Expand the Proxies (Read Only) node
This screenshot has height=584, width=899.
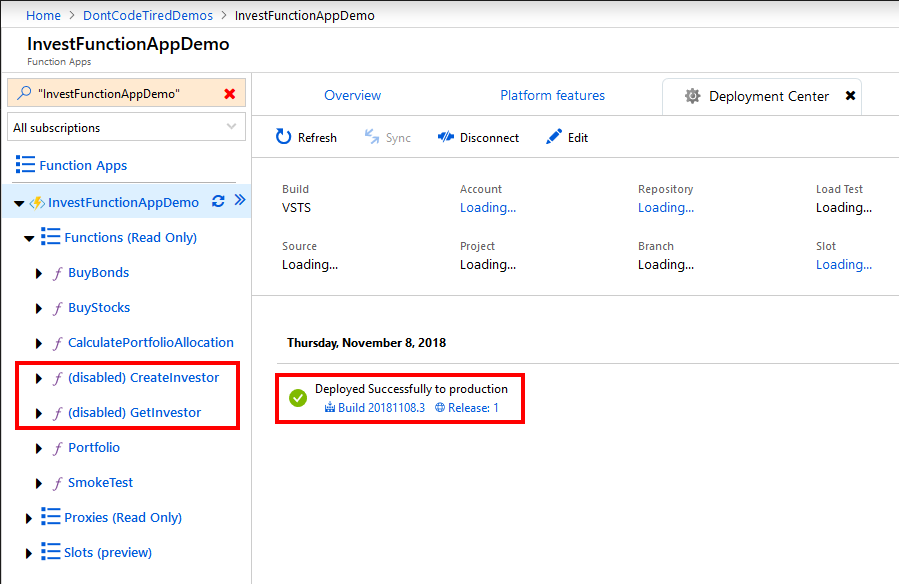(28, 517)
